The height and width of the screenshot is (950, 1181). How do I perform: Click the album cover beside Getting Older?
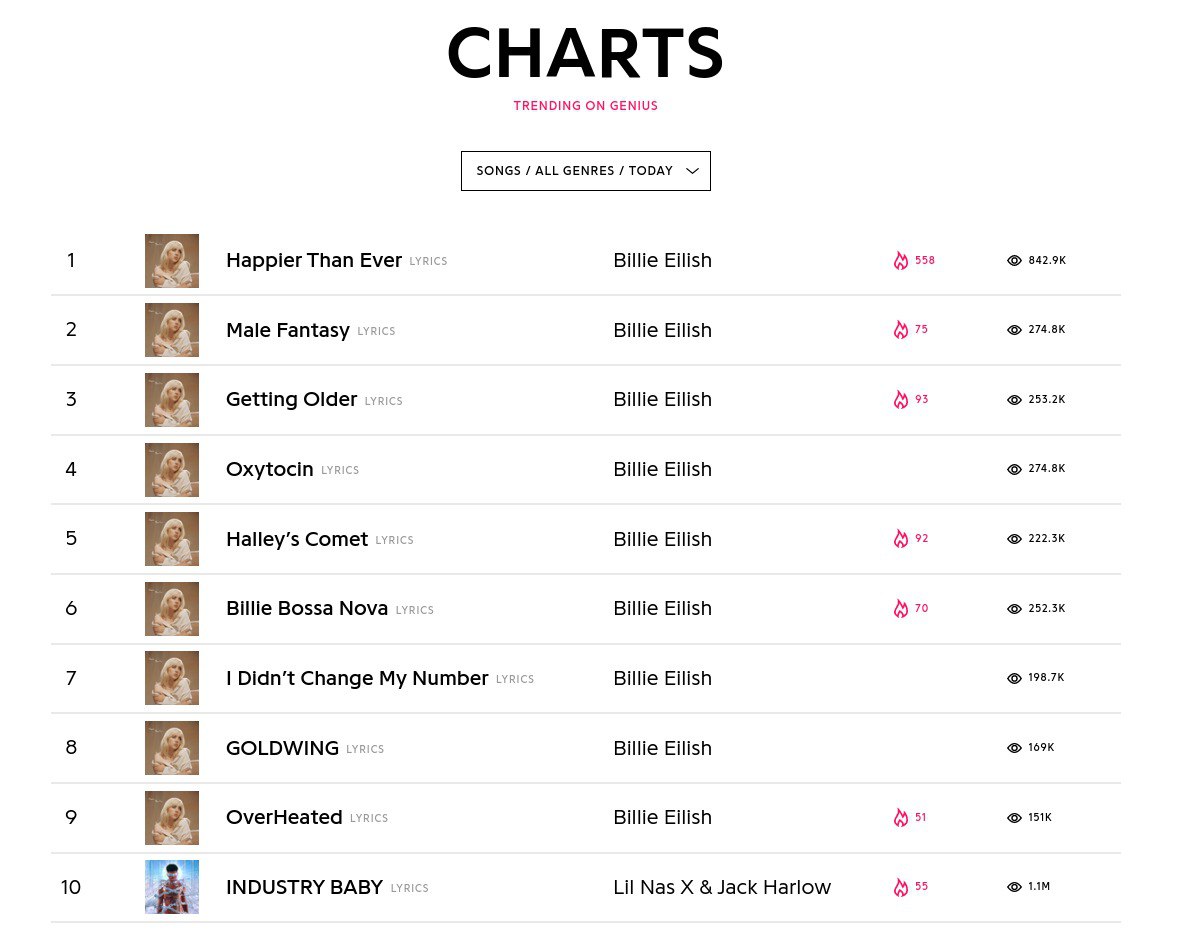(x=172, y=400)
